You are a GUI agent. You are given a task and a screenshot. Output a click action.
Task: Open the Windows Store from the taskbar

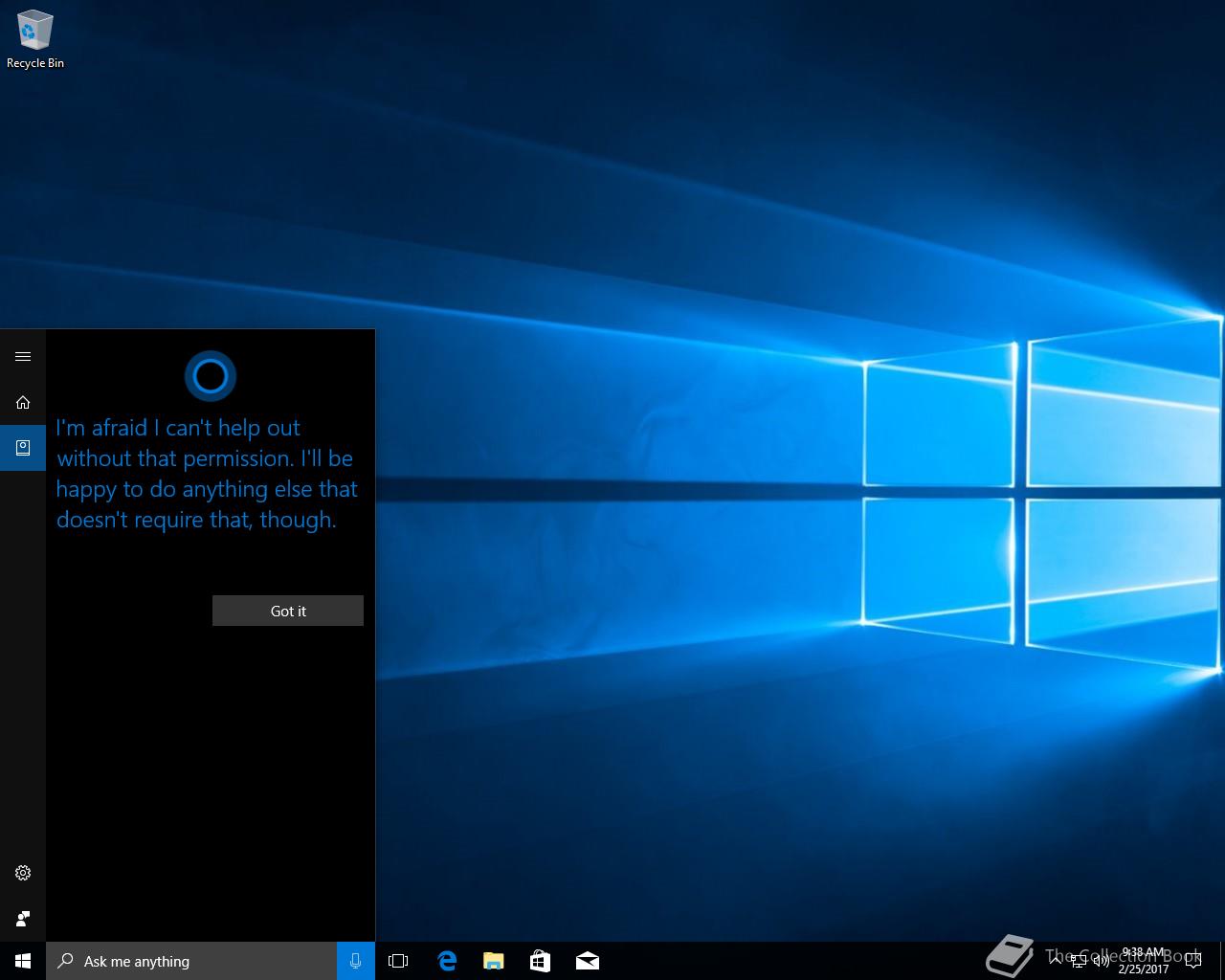tap(540, 961)
